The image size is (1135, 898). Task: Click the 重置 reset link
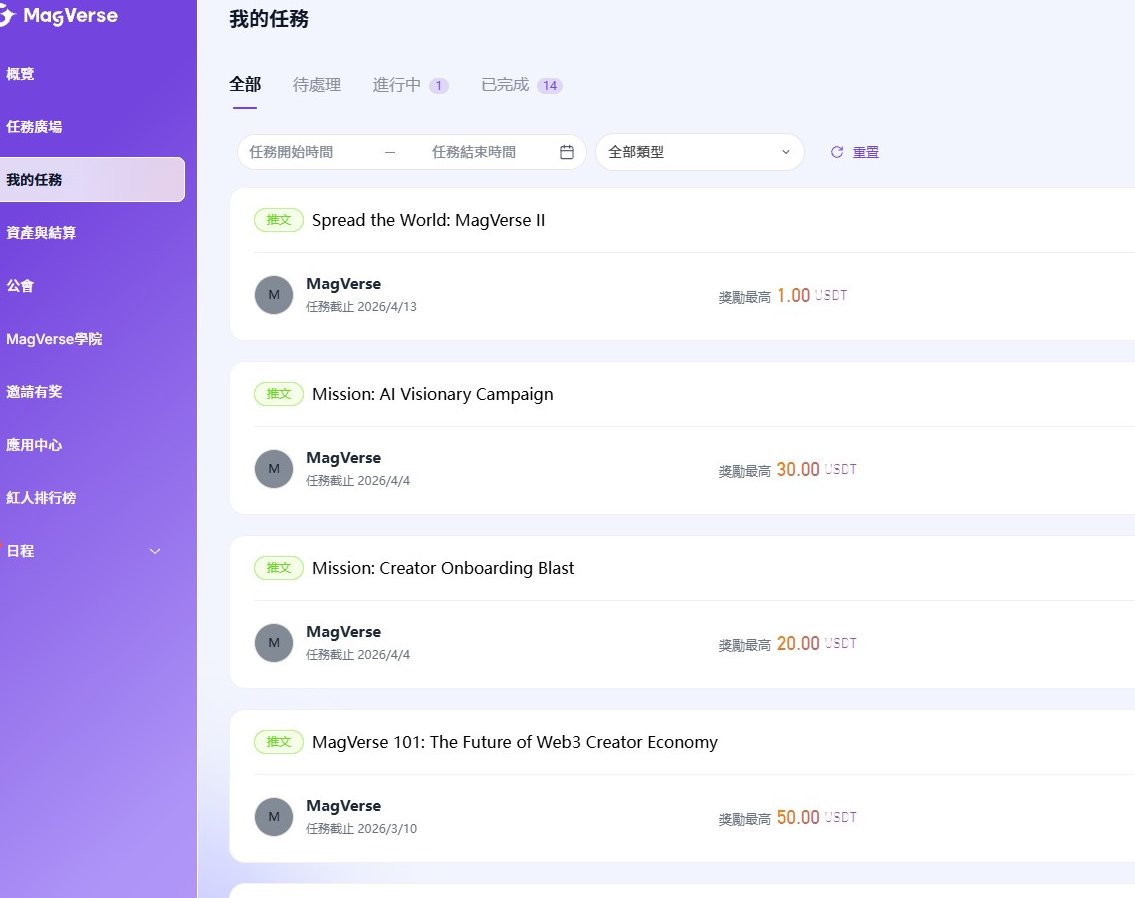point(866,152)
